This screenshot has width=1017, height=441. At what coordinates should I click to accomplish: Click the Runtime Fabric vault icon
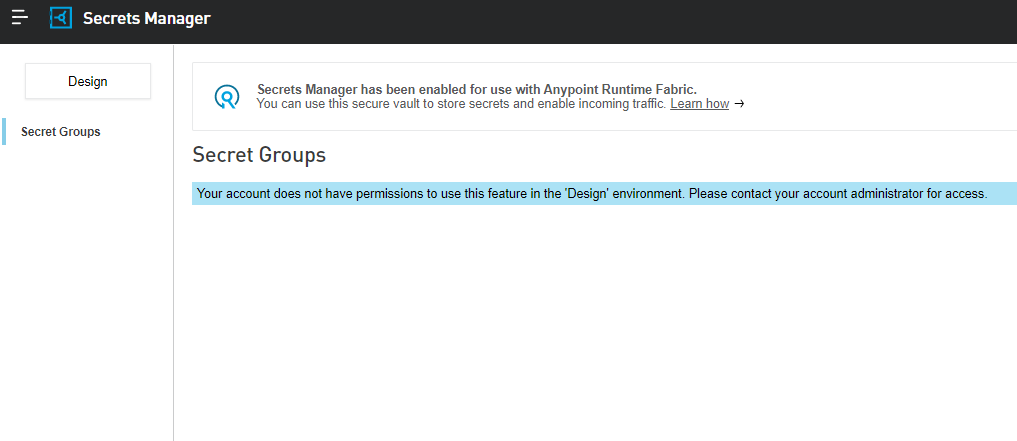pyautogui.click(x=227, y=96)
